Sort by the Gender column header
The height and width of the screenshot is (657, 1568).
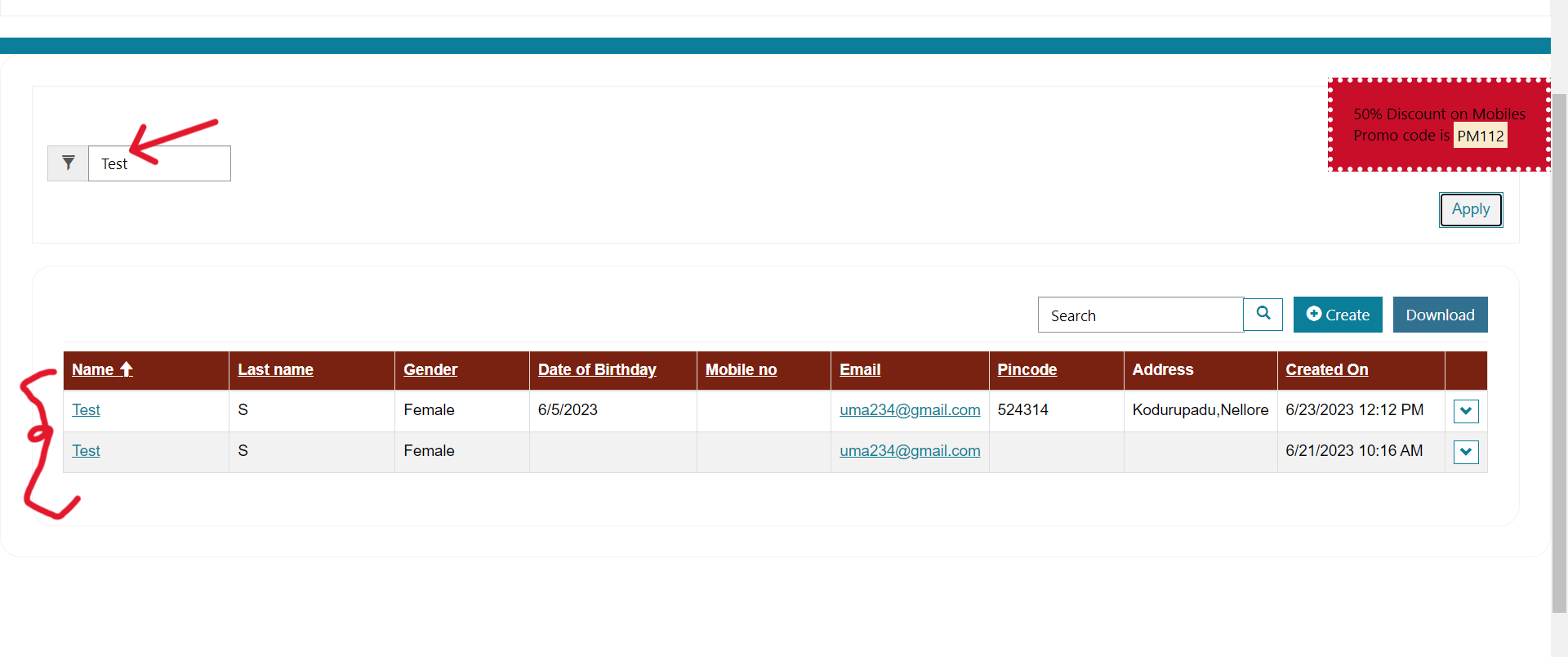(x=430, y=370)
